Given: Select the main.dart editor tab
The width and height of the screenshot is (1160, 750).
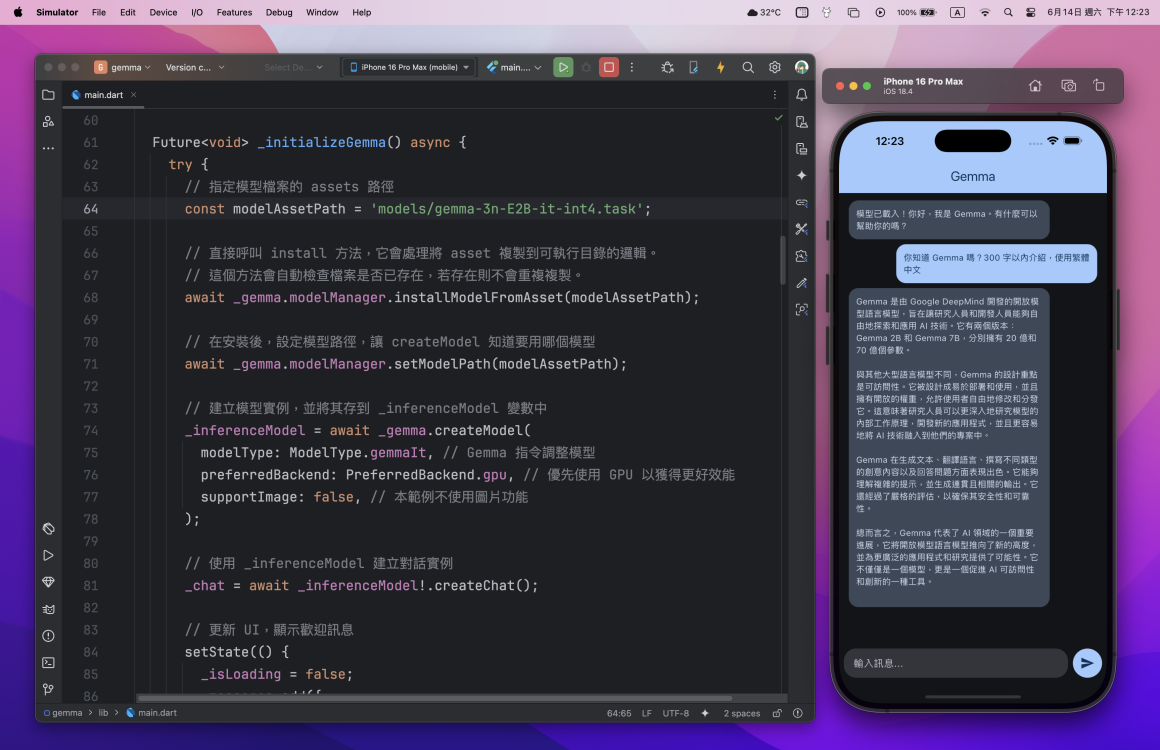Looking at the screenshot, I should click(104, 95).
